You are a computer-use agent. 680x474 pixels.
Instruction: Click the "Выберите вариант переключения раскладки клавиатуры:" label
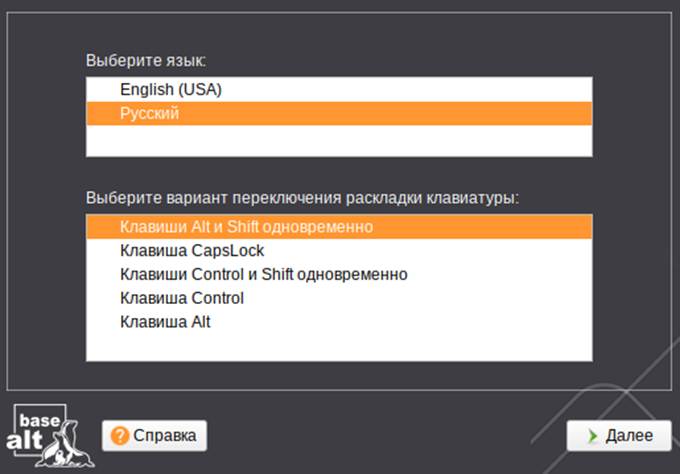coord(303,197)
